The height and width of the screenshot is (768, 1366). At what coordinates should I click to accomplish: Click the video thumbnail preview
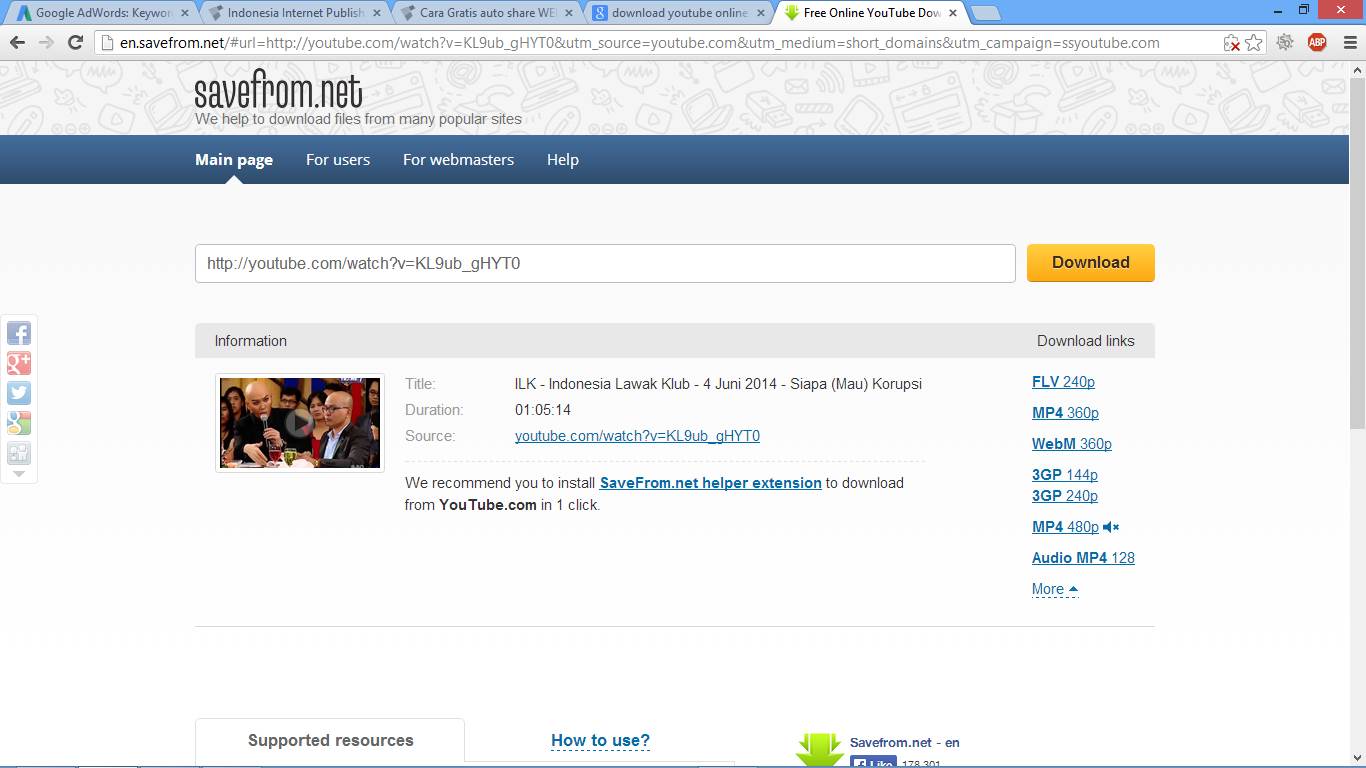(300, 423)
